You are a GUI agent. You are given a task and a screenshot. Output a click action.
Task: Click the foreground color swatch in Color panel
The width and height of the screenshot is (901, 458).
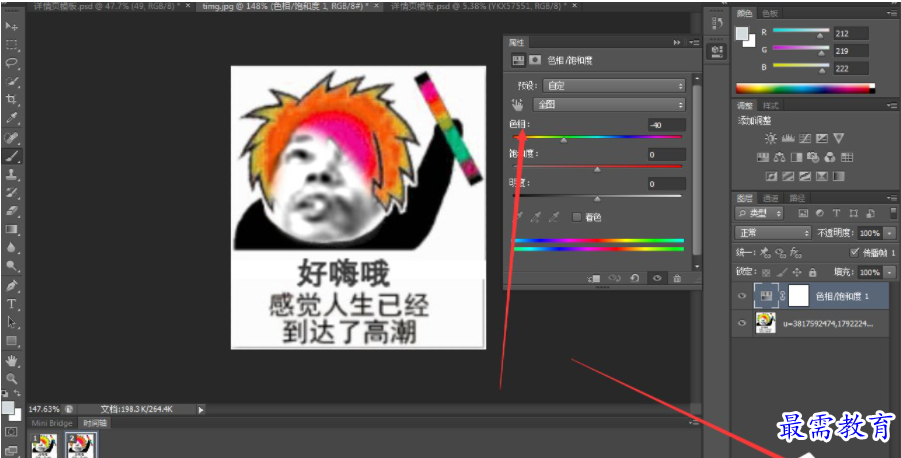742,33
